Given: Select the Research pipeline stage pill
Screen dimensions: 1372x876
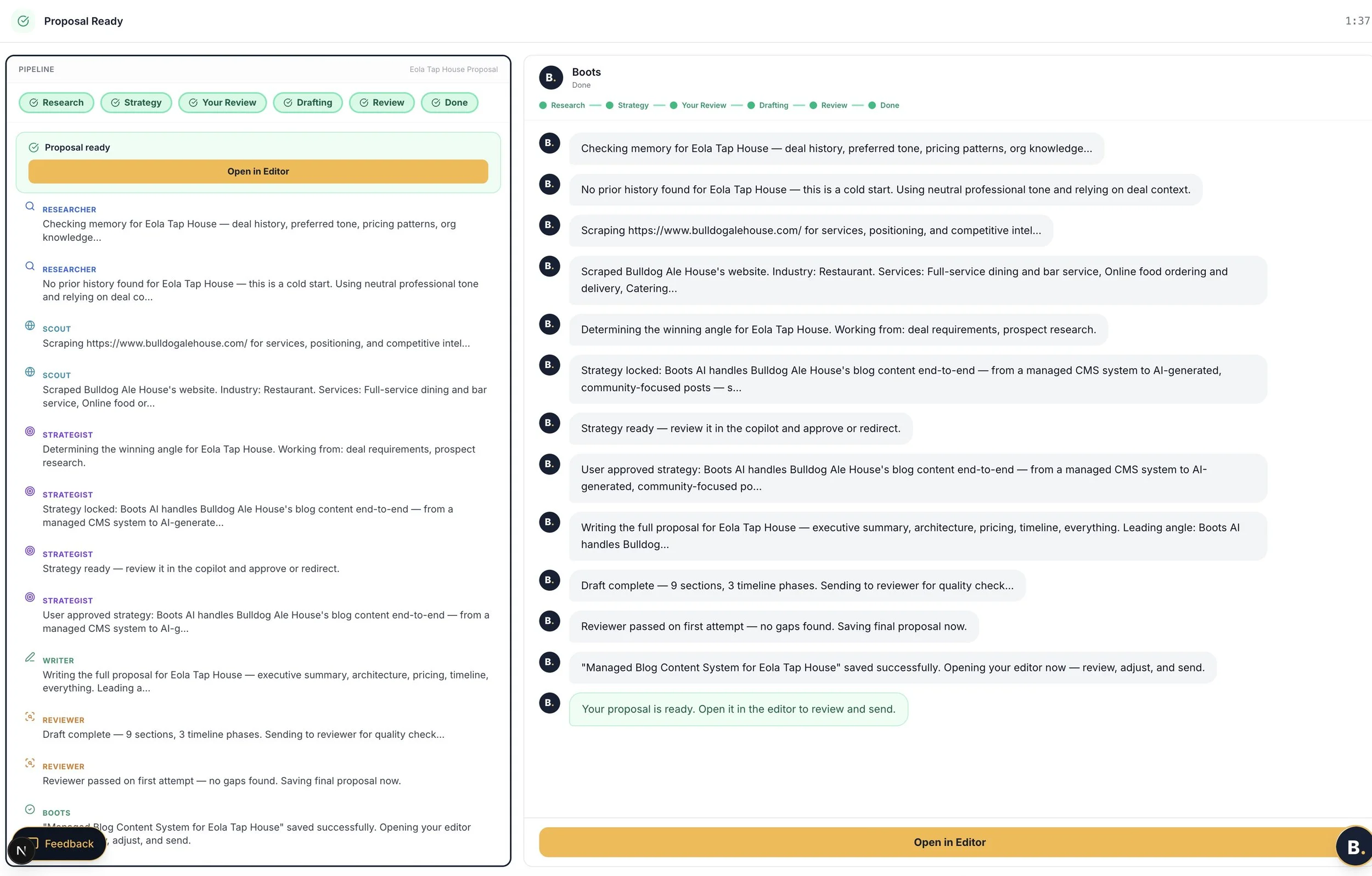Looking at the screenshot, I should click(x=57, y=103).
